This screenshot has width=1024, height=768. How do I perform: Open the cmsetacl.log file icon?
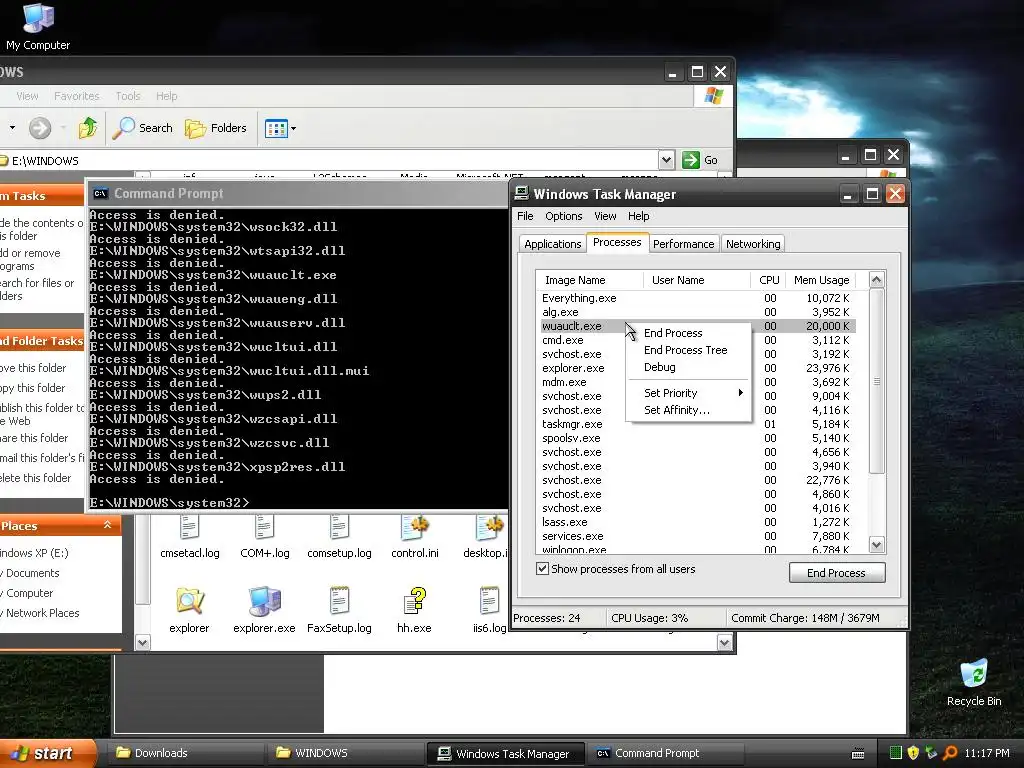(189, 537)
